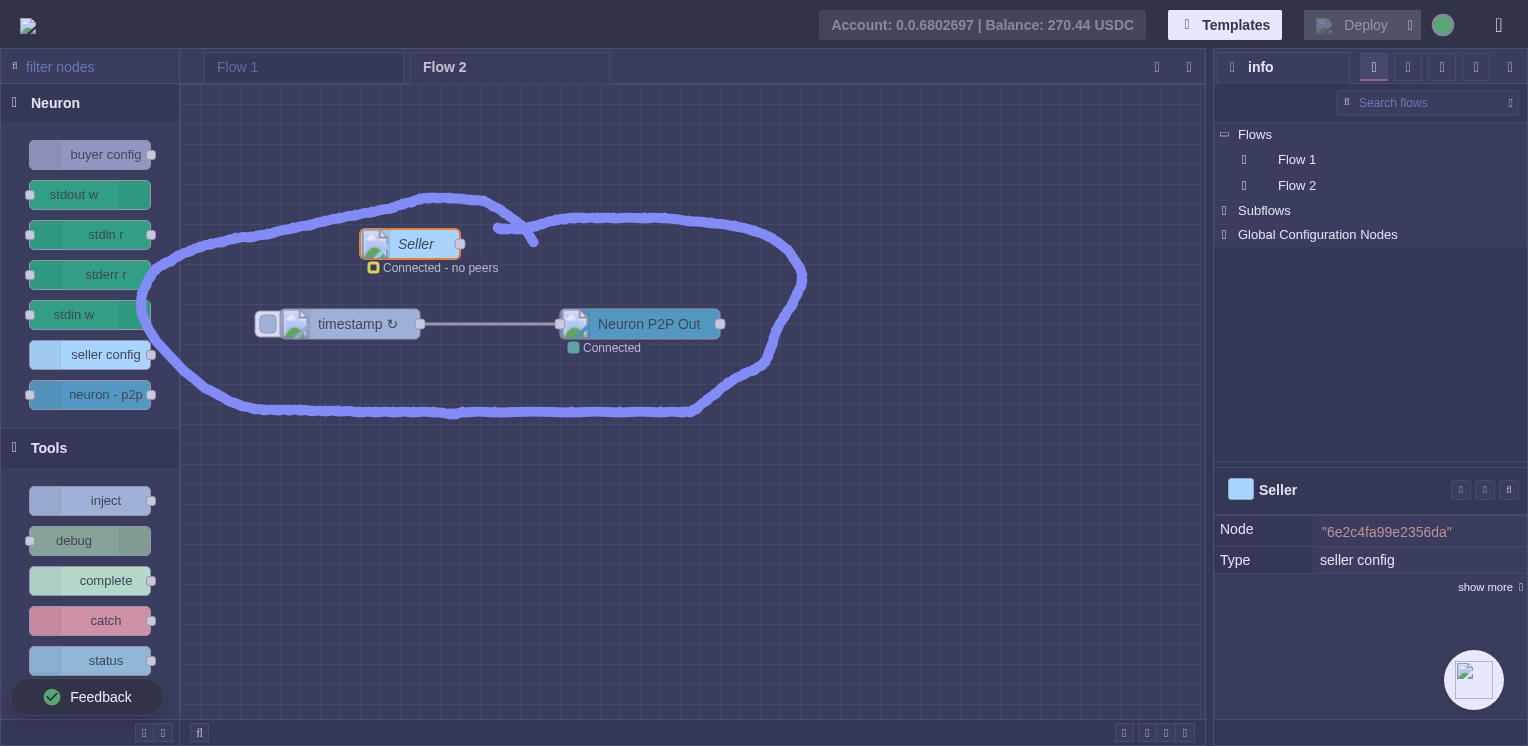This screenshot has height=746, width=1528.
Task: Collapse all palette categories
Action: [x=144, y=733]
